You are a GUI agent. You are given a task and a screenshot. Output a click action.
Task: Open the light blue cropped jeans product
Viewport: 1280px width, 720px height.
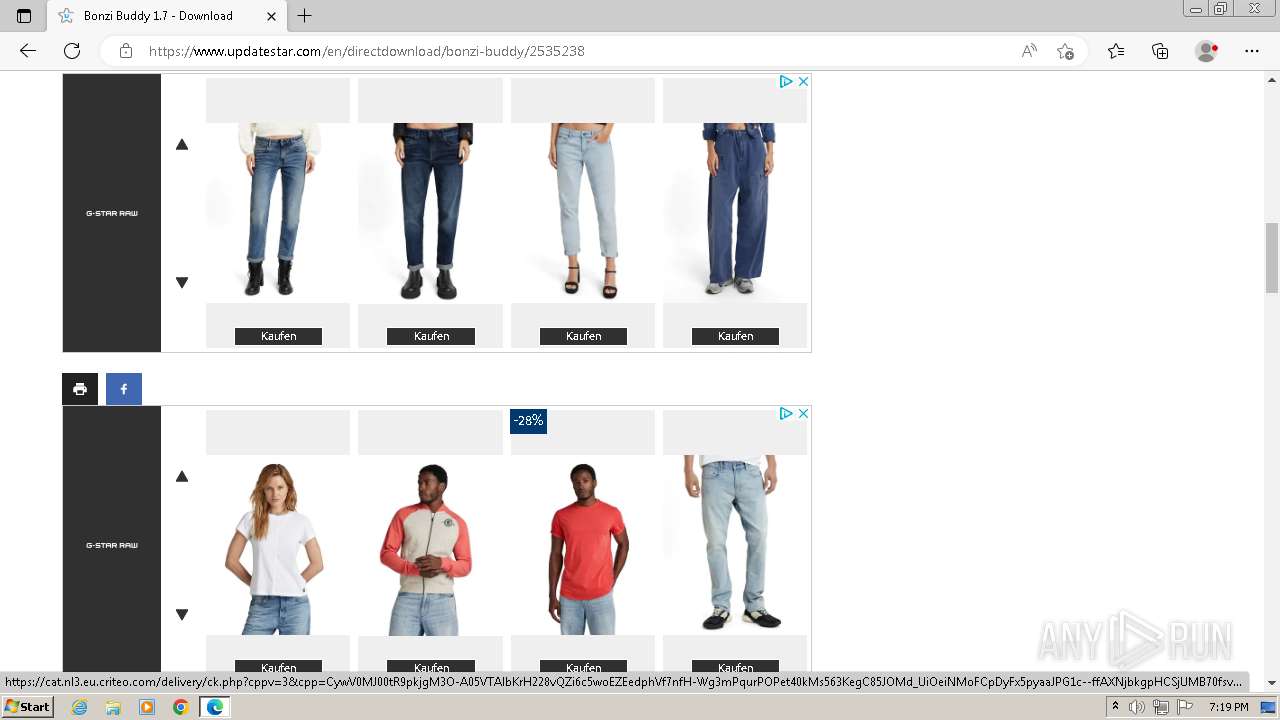pos(583,211)
